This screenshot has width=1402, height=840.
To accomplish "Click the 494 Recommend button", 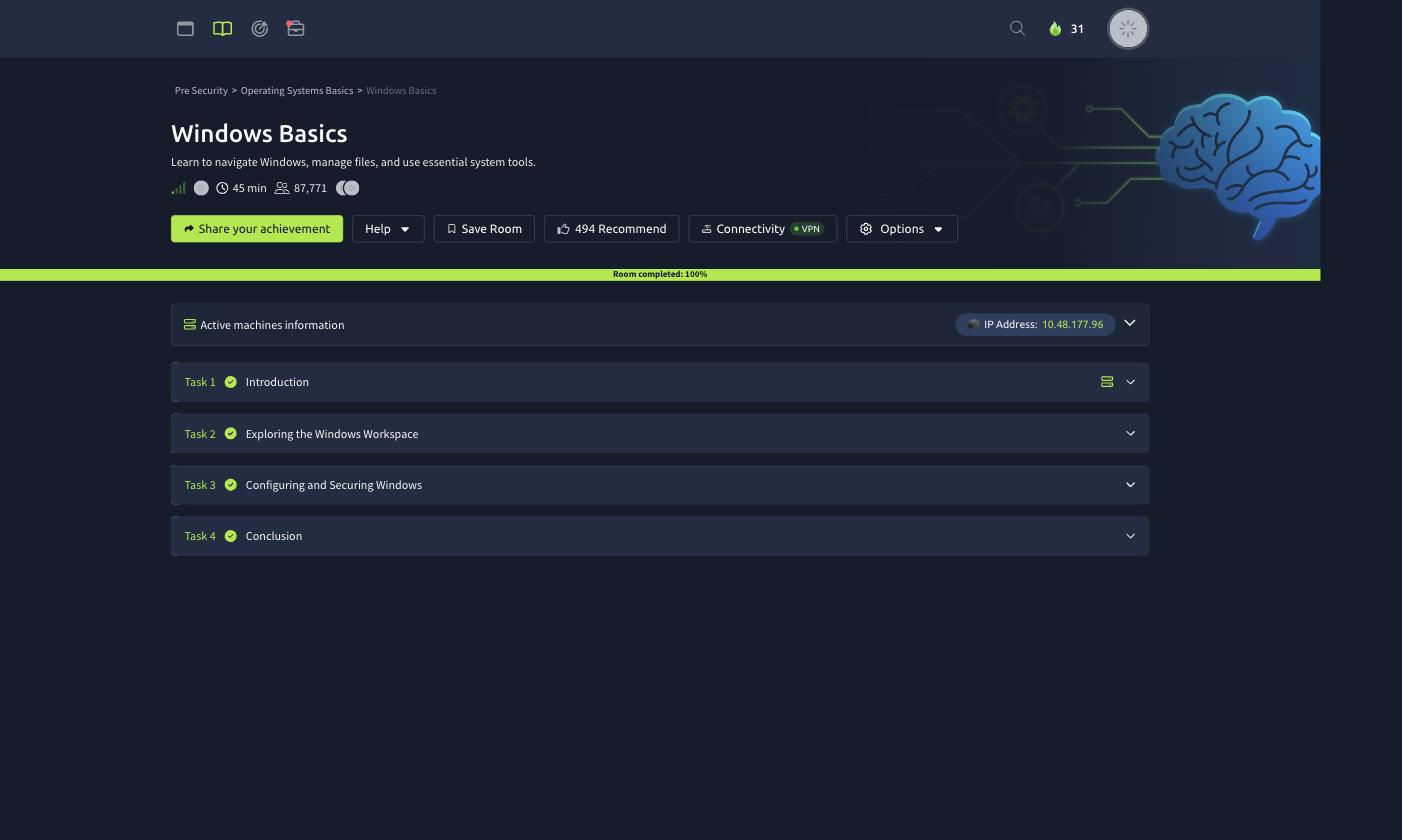I will (x=612, y=229).
